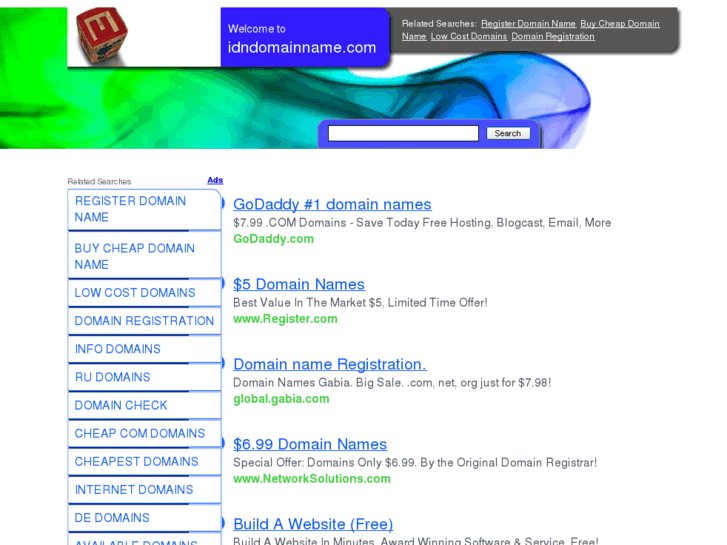Click the Search button
The height and width of the screenshot is (545, 727).
tap(508, 133)
